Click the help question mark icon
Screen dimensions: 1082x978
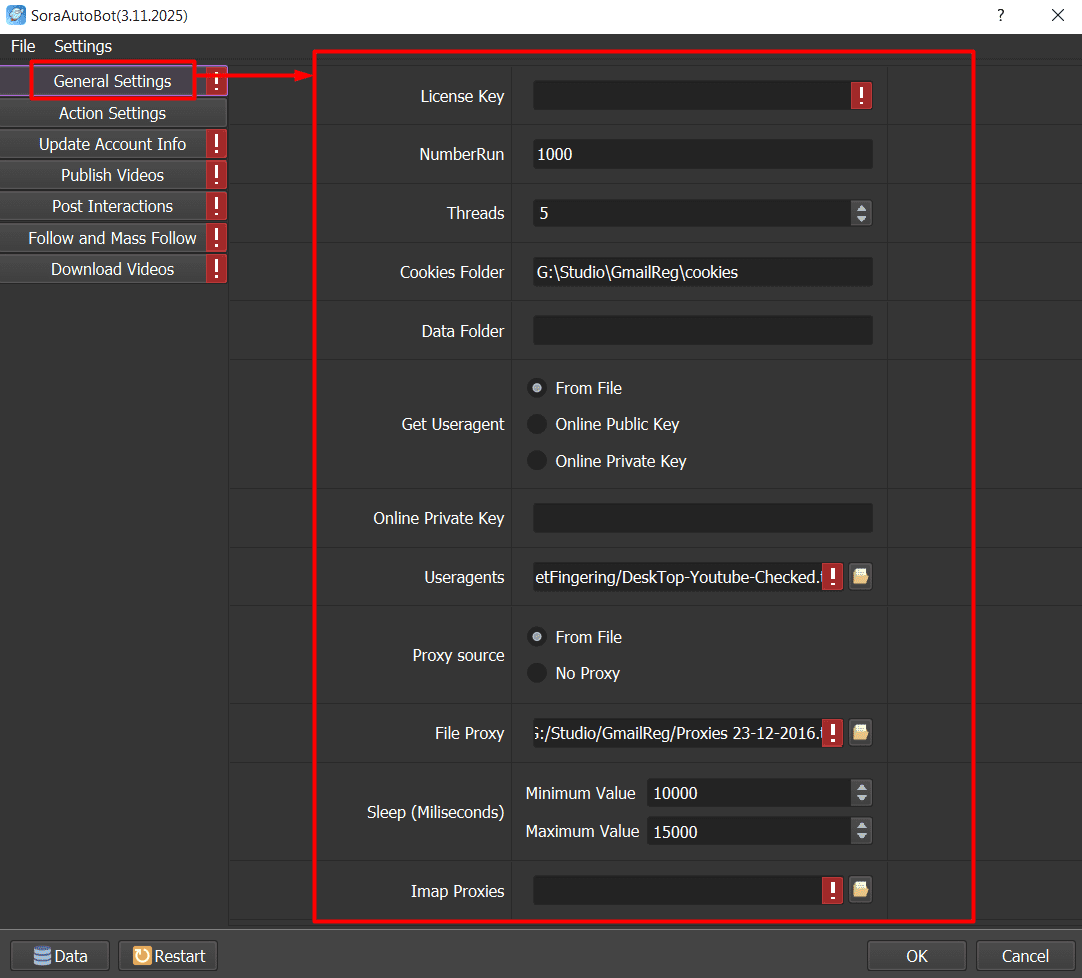tap(1000, 15)
